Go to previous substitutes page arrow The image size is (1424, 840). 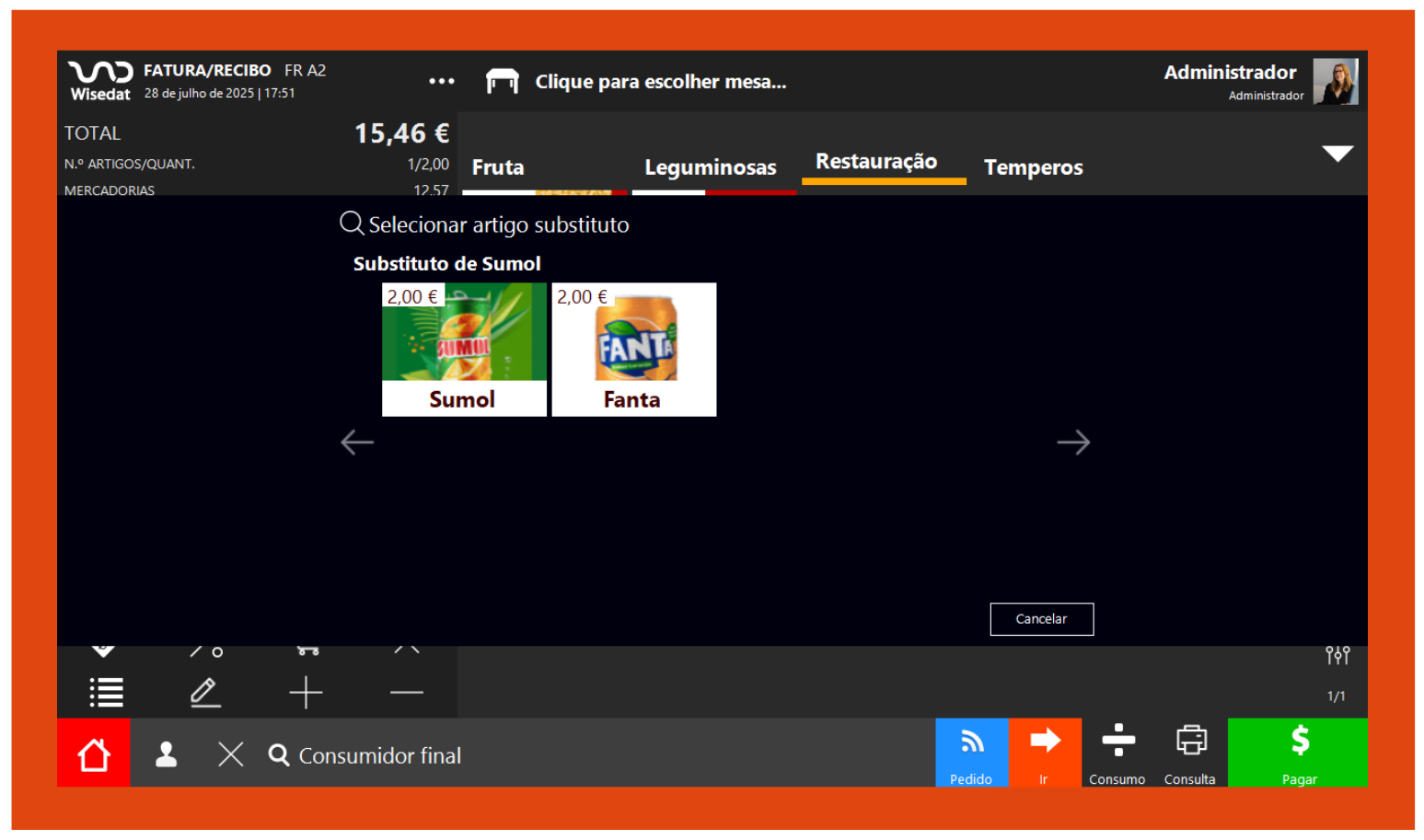[x=357, y=443]
